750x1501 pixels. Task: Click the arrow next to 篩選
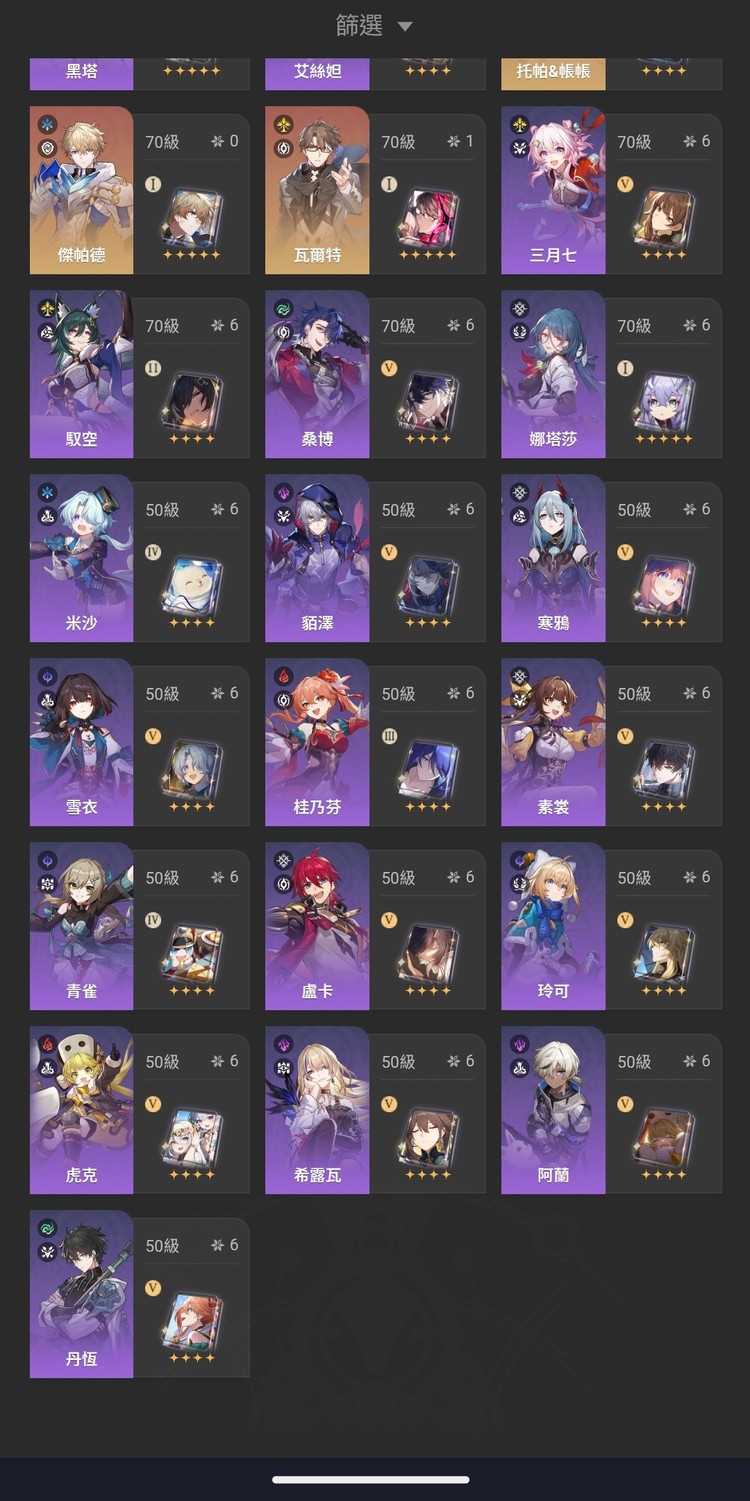[405, 27]
